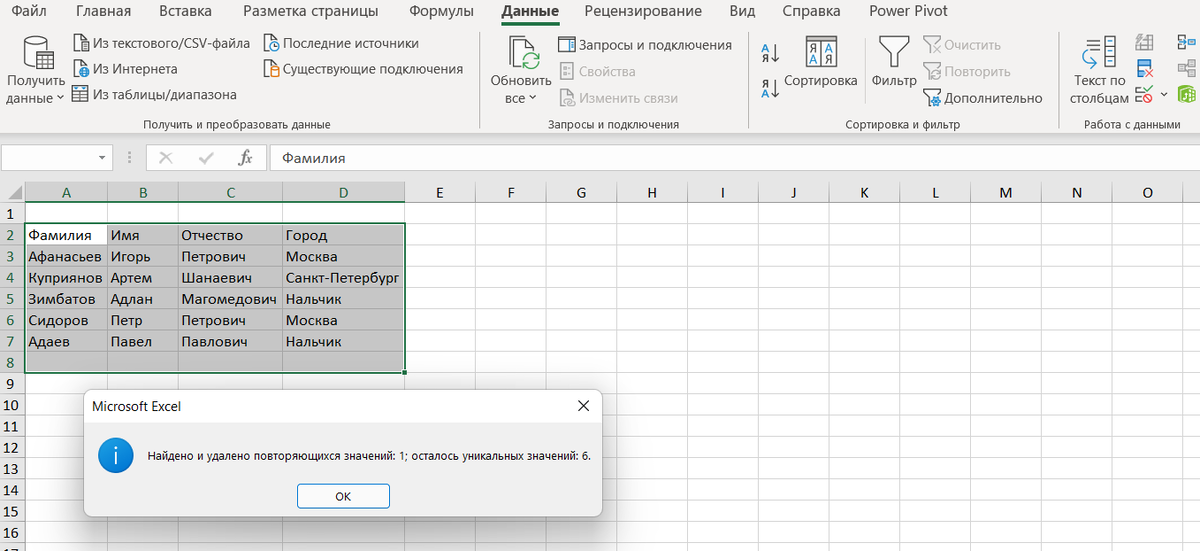Open Дополнительно advanced filter

tap(982, 98)
